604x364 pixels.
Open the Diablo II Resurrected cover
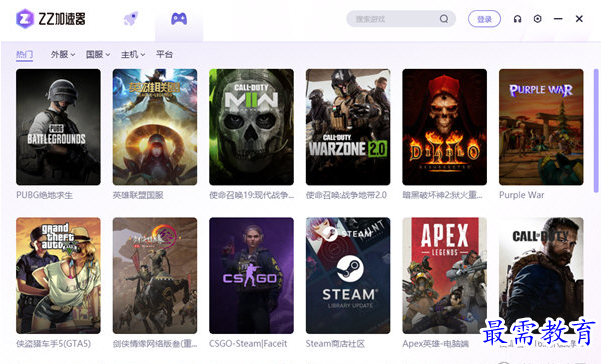pyautogui.click(x=445, y=127)
